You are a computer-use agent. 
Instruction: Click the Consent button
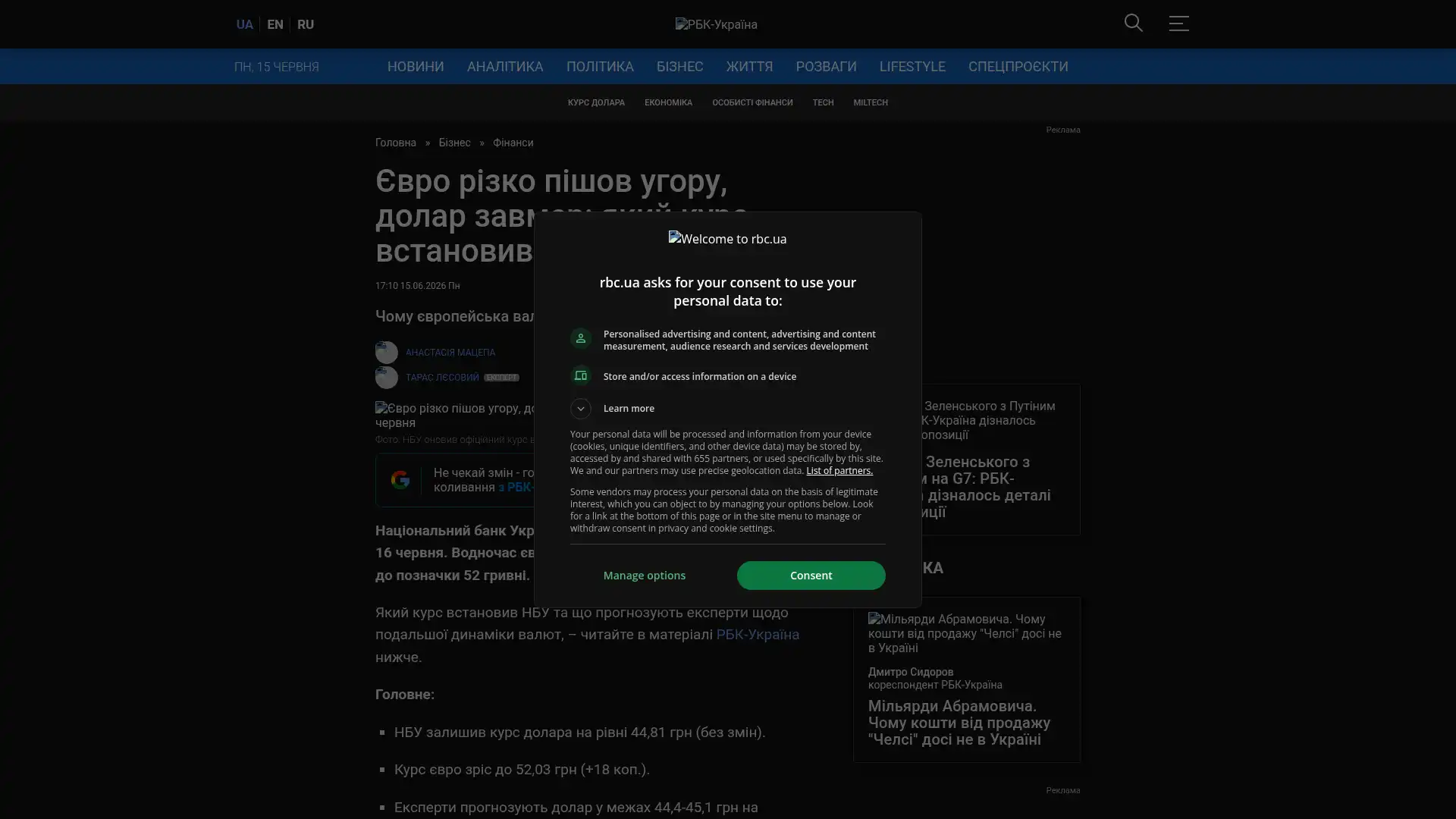click(811, 576)
